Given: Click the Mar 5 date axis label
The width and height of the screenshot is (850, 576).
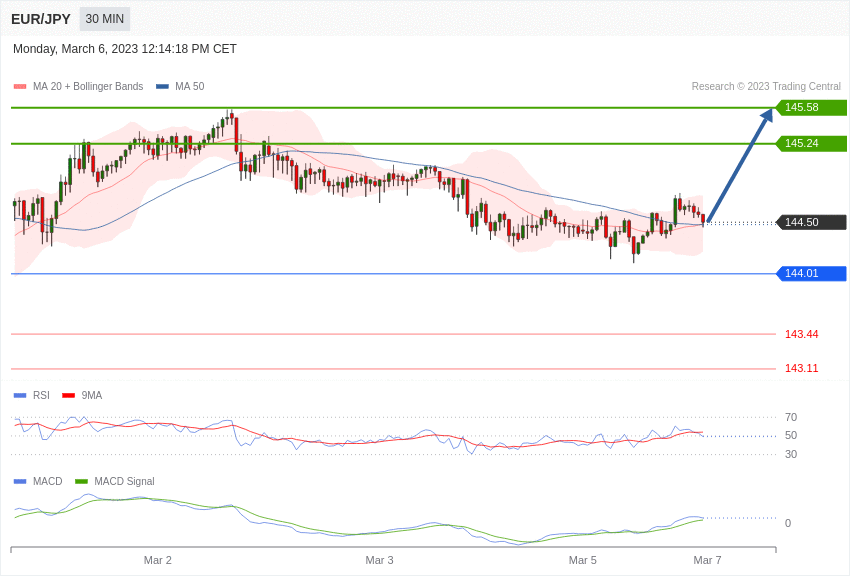Looking at the screenshot, I should click(583, 560).
